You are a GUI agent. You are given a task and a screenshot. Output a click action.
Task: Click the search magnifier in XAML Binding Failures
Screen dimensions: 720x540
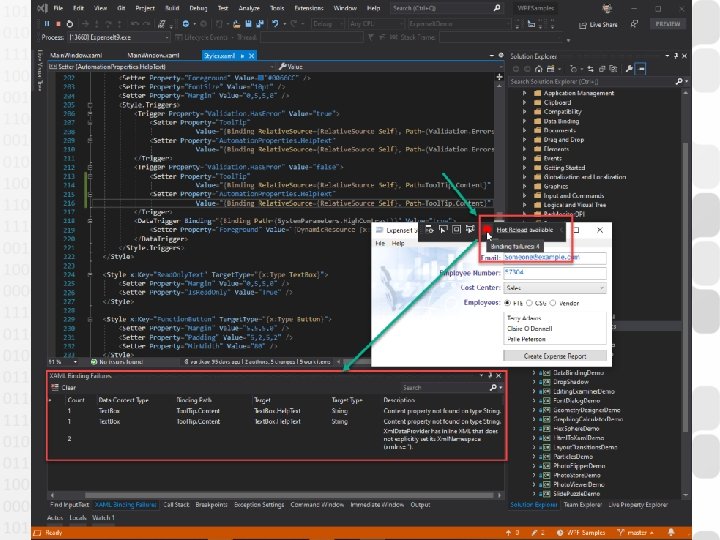pos(494,388)
